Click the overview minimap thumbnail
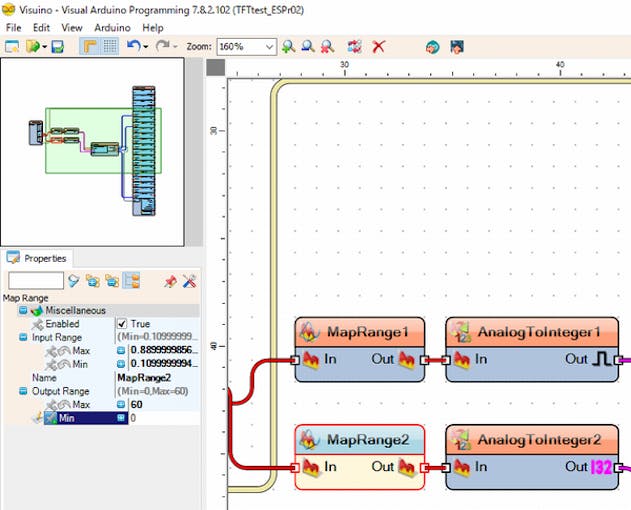The image size is (631, 510). coord(93,152)
